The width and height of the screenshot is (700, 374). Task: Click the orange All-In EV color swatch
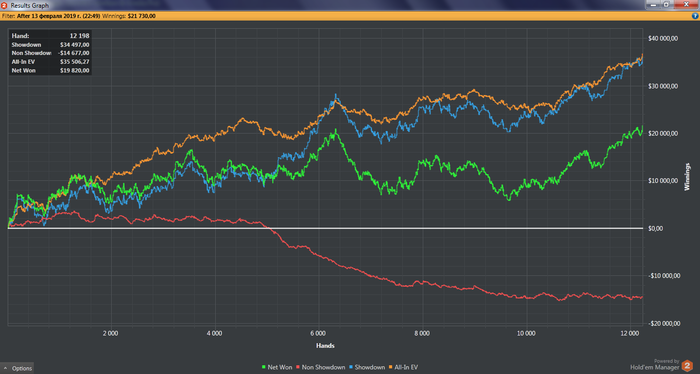pyautogui.click(x=391, y=367)
